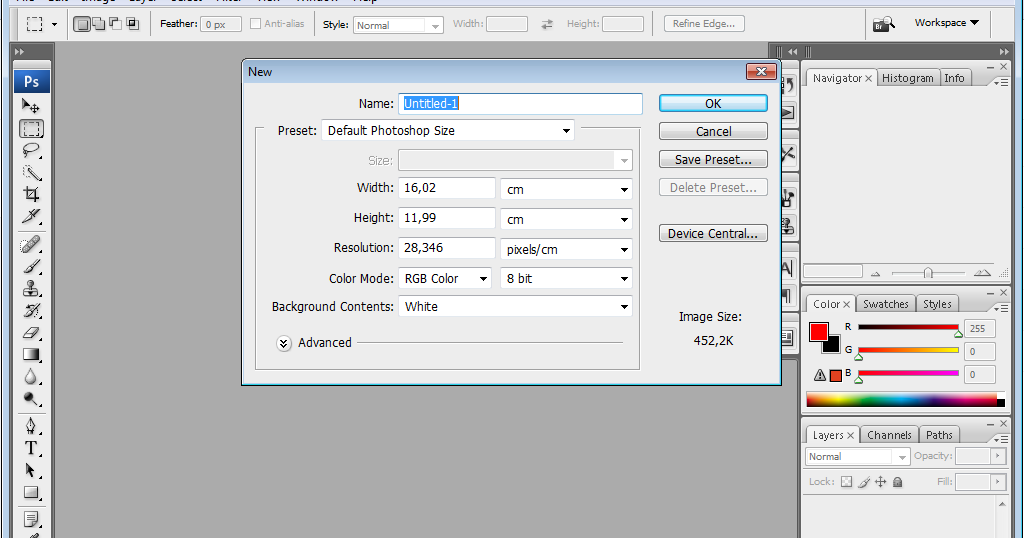The height and width of the screenshot is (538, 1024).
Task: Open the Color Mode dropdown
Action: [445, 278]
